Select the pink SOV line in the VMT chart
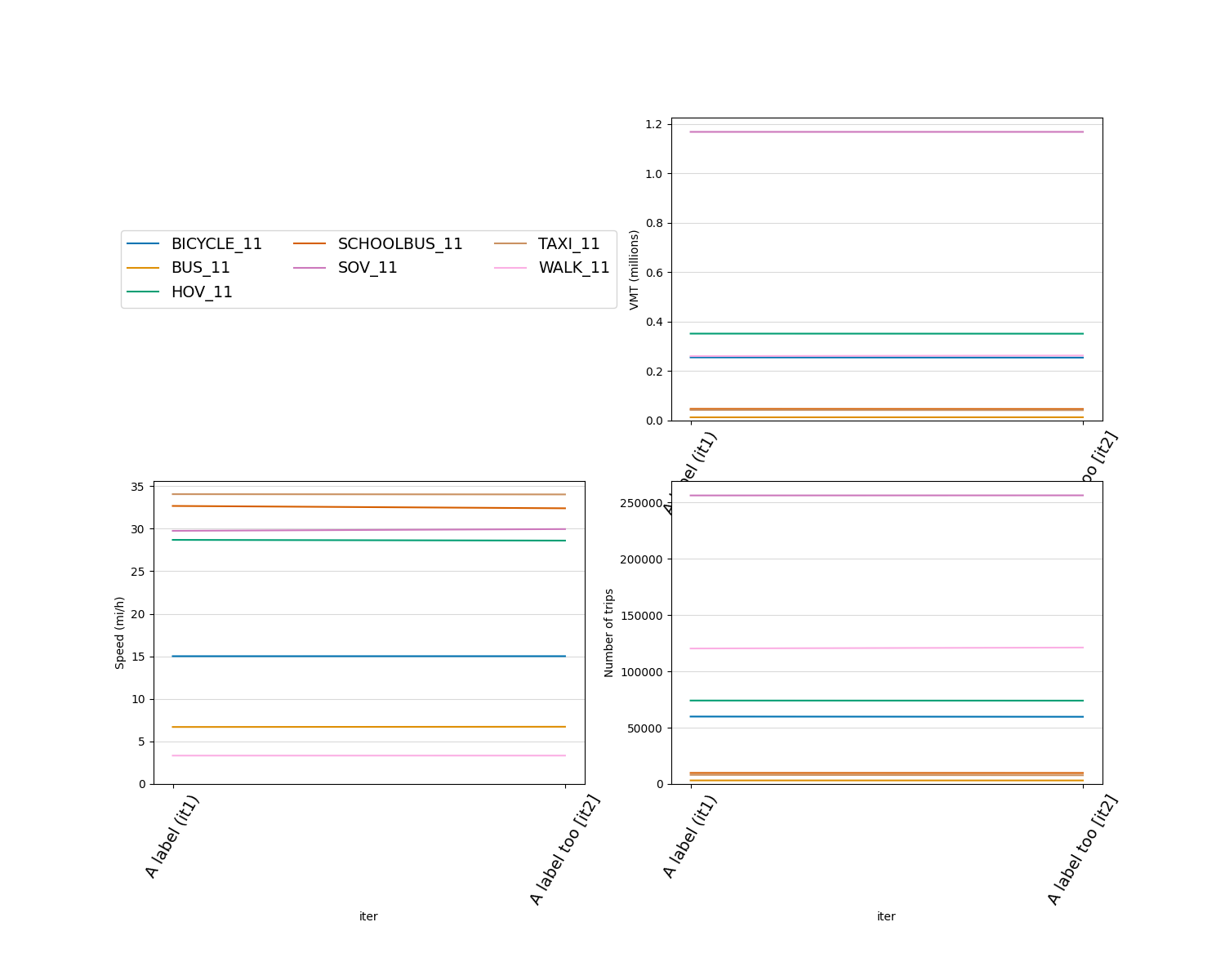The height and width of the screenshot is (980, 1225). (886, 131)
